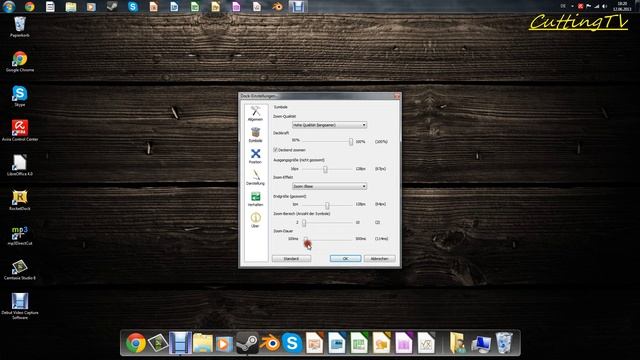
Task: Click Blender in the Windows taskbar
Action: (277, 7)
